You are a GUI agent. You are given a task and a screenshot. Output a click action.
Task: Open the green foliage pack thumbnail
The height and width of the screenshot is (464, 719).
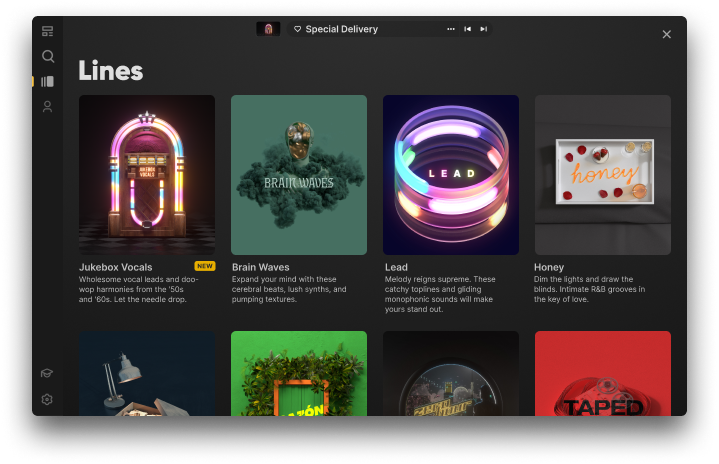point(299,373)
